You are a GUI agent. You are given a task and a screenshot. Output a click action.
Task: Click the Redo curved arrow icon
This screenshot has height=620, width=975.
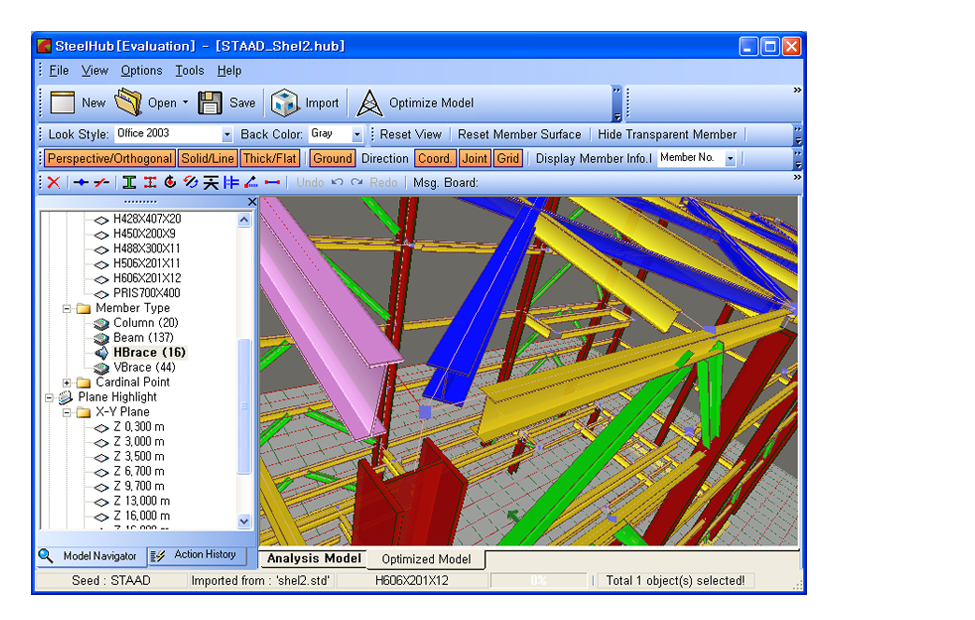[x=357, y=182]
